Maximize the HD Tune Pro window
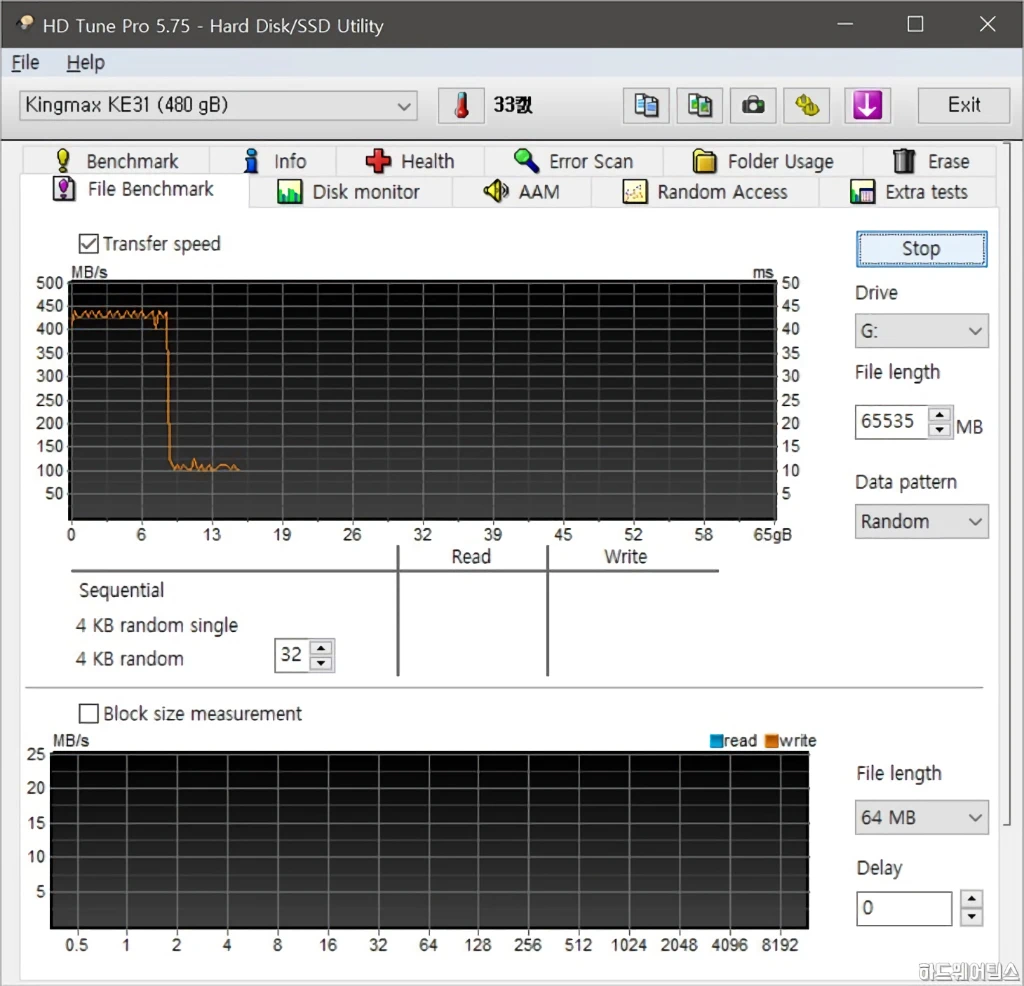The width and height of the screenshot is (1024, 986). (916, 24)
